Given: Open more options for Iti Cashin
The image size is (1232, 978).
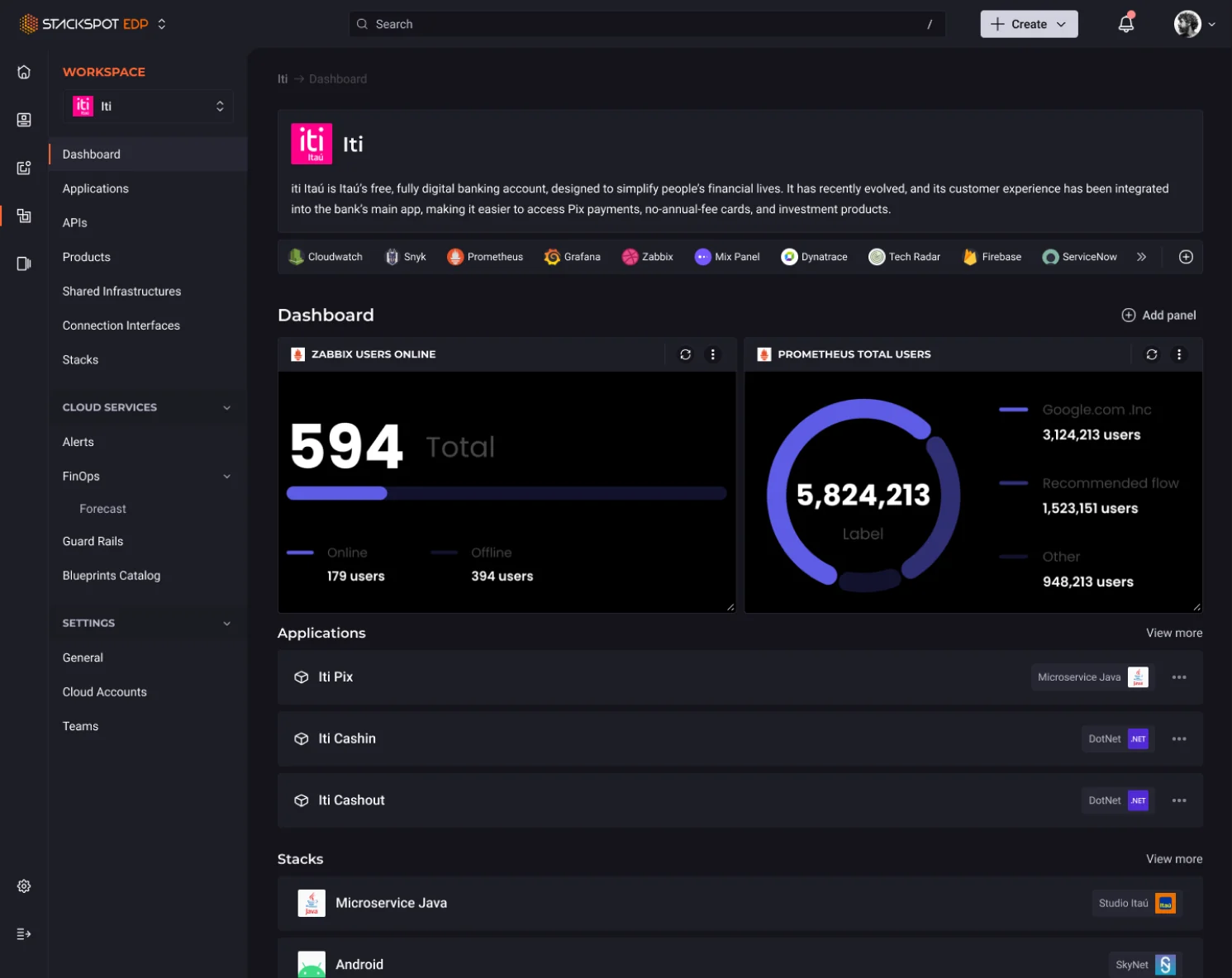Looking at the screenshot, I should pos(1179,738).
